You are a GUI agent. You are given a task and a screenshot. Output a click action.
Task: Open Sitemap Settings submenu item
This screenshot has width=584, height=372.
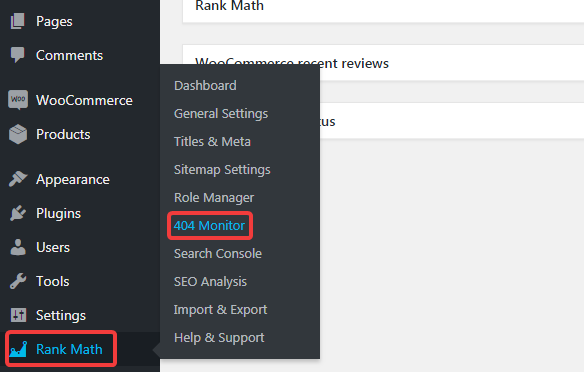point(222,170)
